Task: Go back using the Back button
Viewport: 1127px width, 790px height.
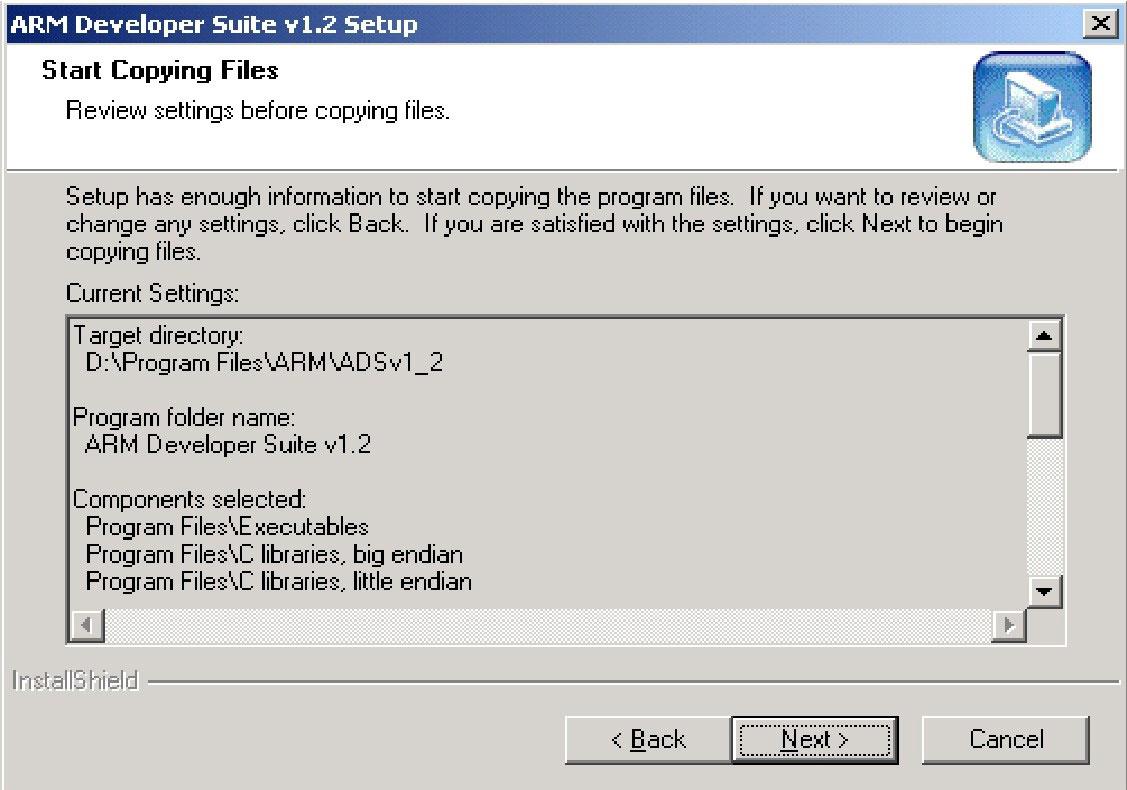Action: (x=648, y=740)
